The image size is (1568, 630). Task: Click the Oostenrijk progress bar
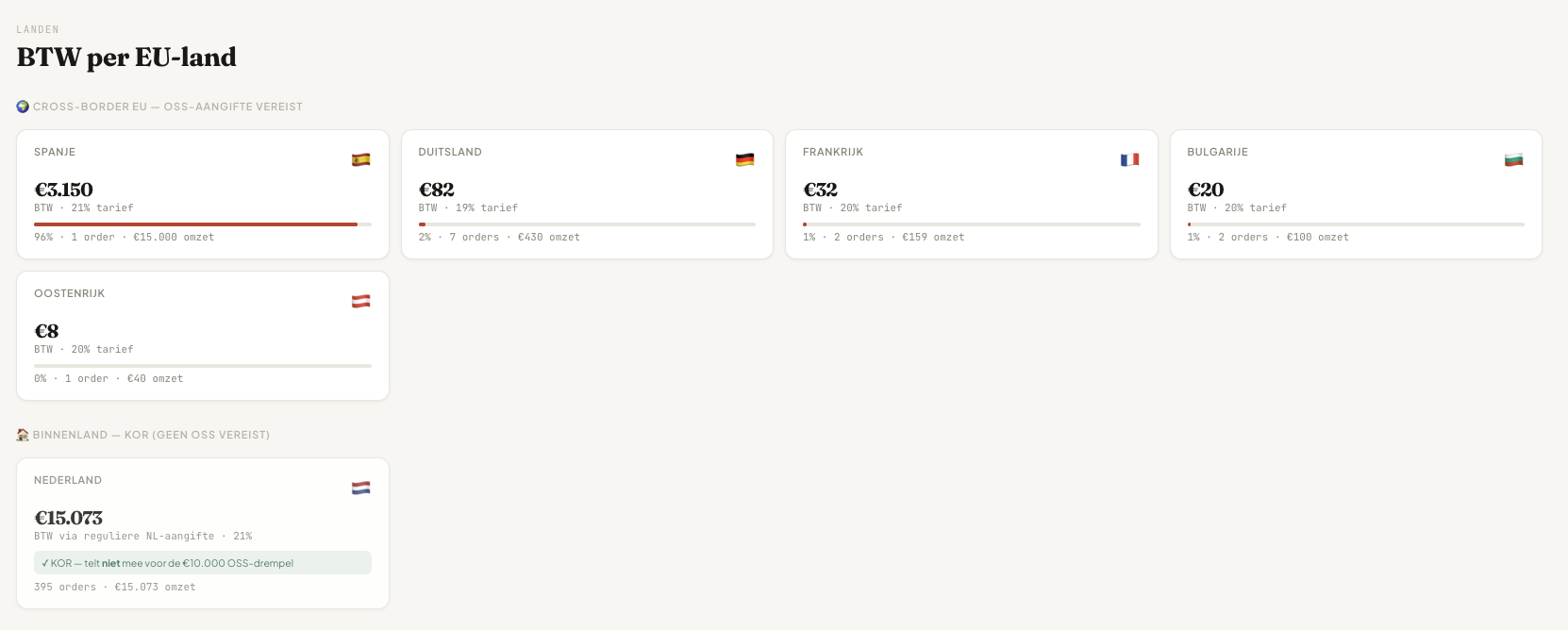coord(202,366)
